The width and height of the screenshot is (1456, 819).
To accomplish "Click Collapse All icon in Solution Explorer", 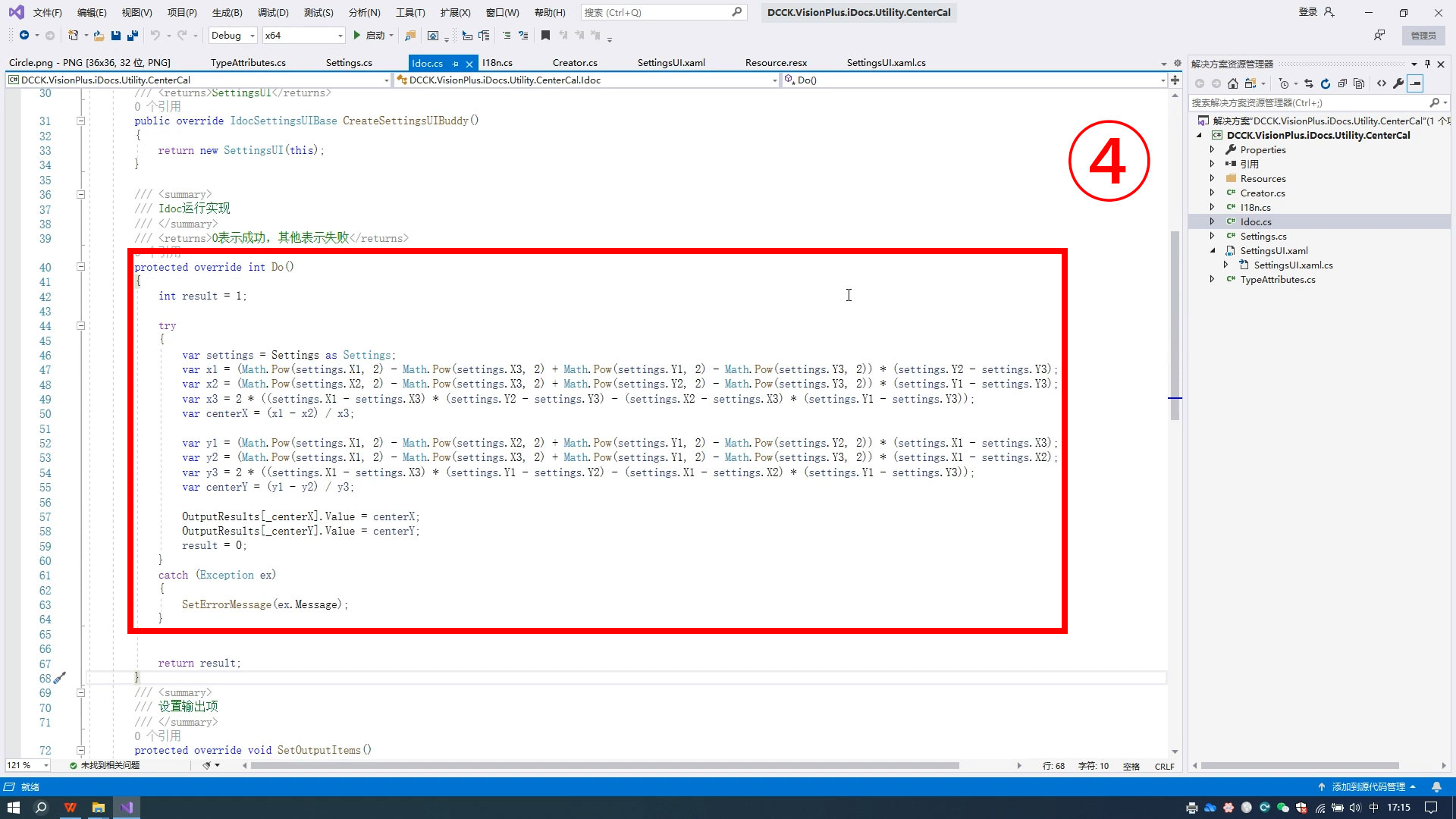I will (x=1342, y=83).
